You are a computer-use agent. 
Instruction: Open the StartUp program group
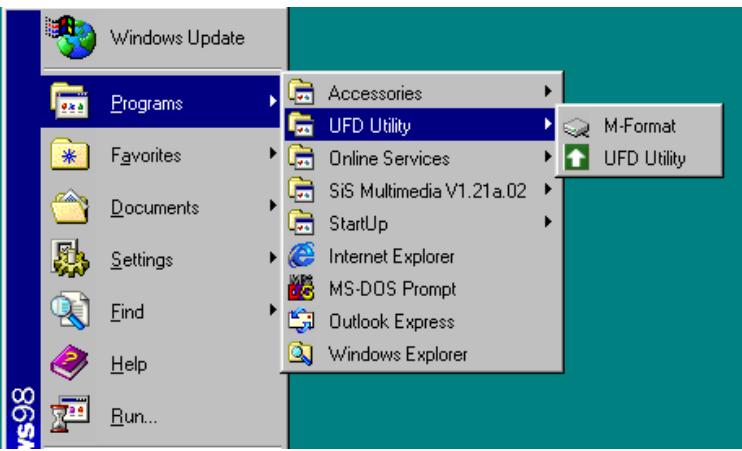point(420,222)
